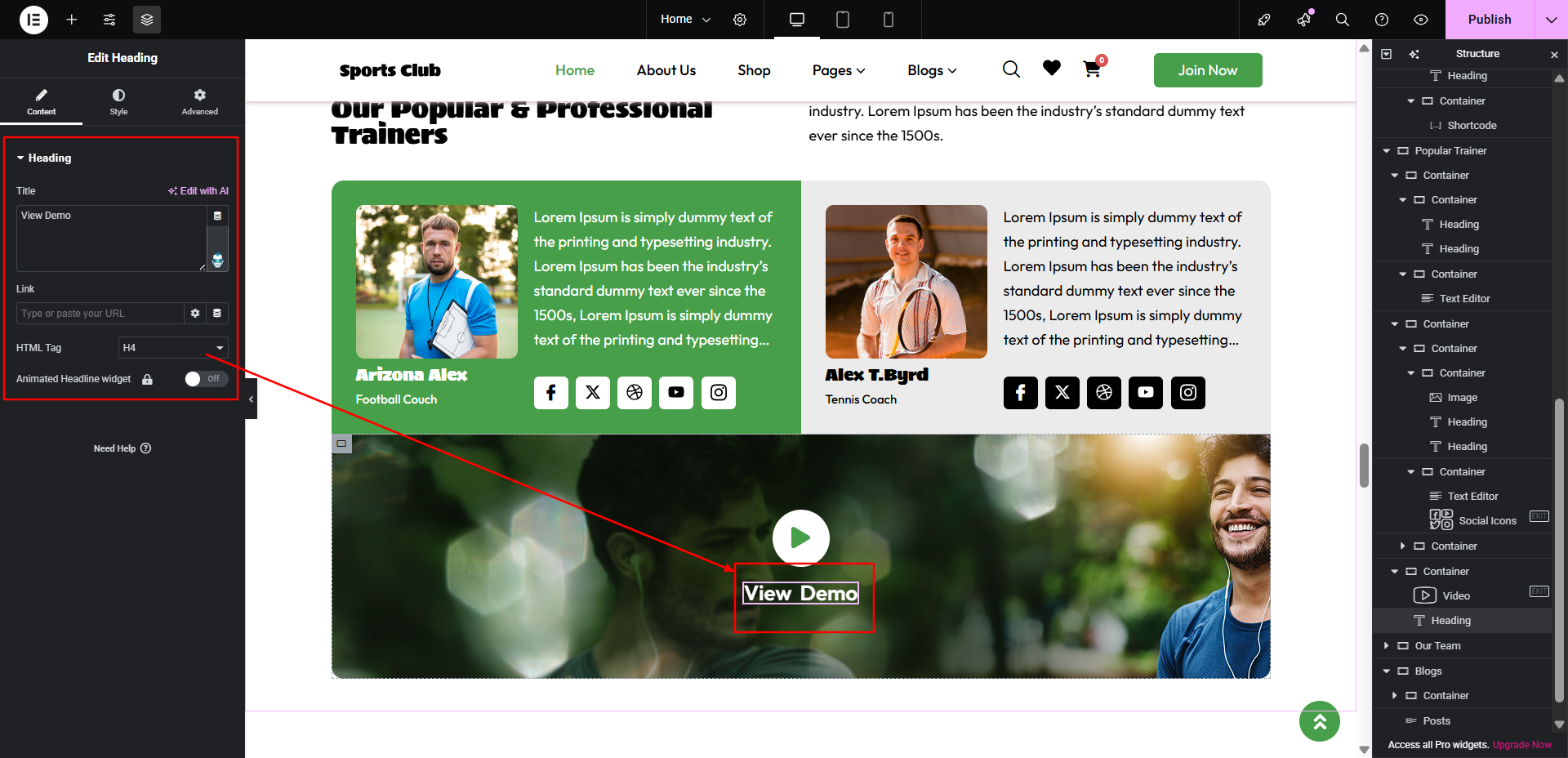Click the Link URL input field

[x=100, y=314]
